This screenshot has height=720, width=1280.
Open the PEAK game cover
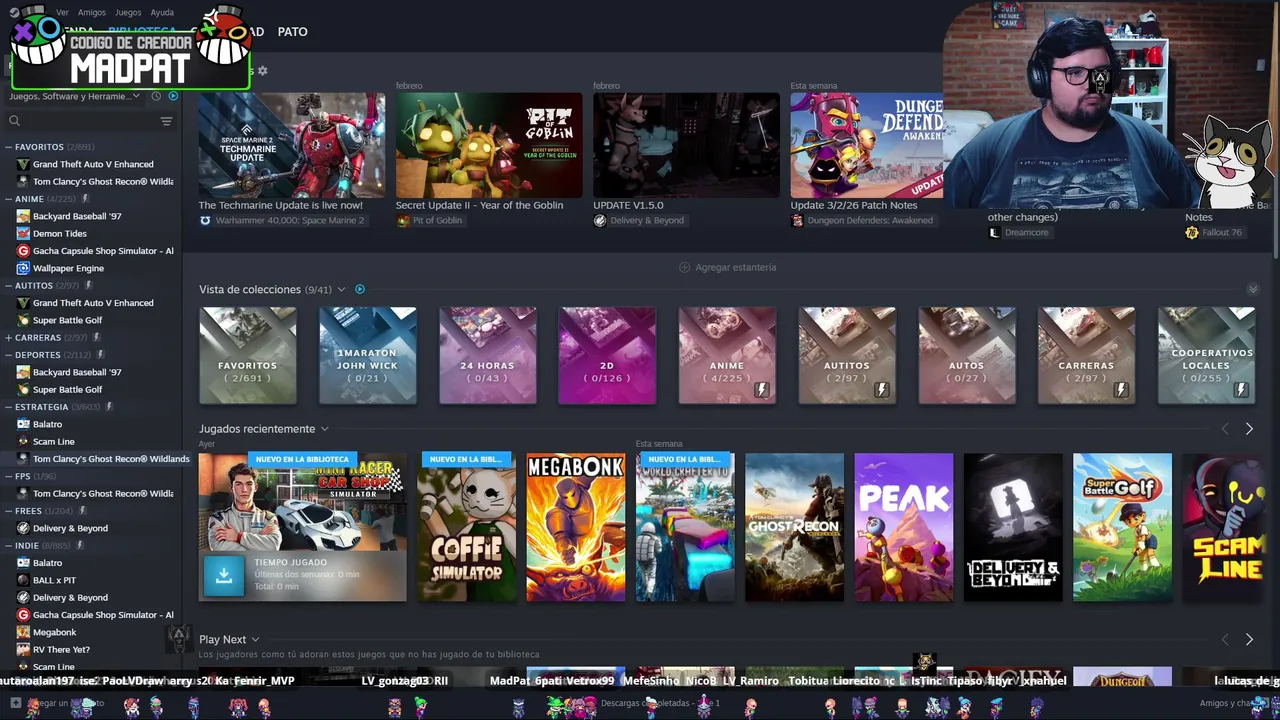904,527
